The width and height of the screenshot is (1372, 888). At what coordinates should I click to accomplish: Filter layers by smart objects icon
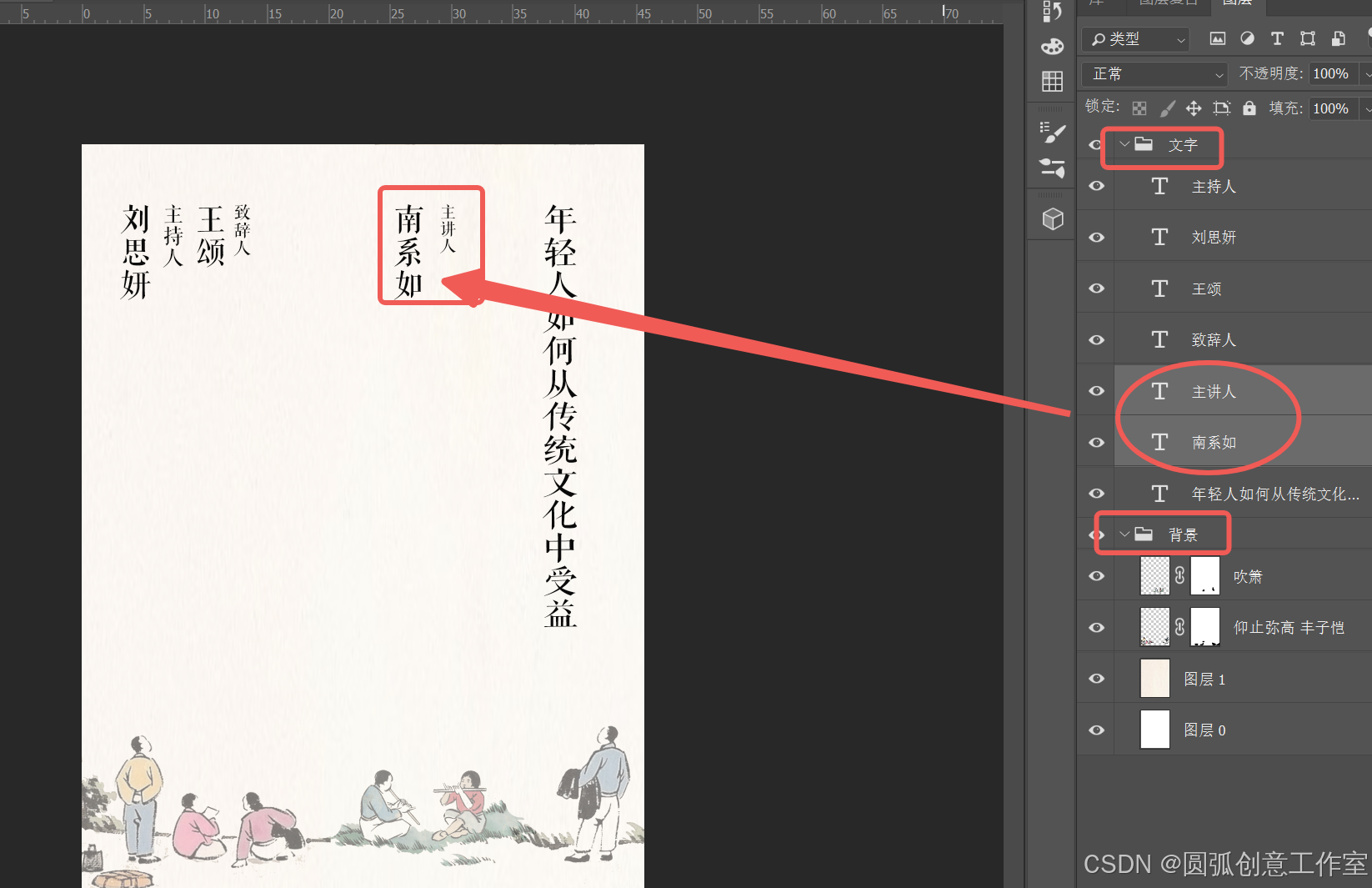[1338, 38]
